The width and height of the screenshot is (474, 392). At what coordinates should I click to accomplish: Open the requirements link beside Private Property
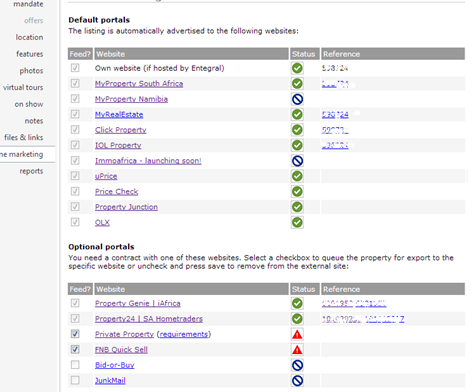[x=184, y=334]
